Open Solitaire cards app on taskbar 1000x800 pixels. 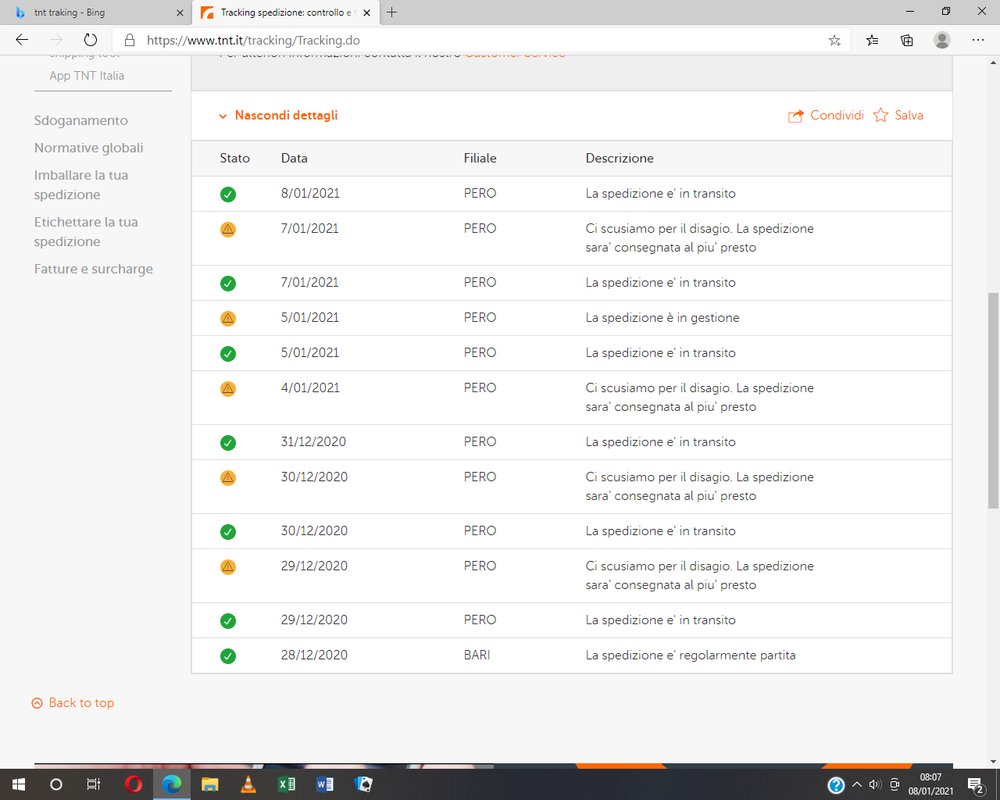tap(363, 784)
